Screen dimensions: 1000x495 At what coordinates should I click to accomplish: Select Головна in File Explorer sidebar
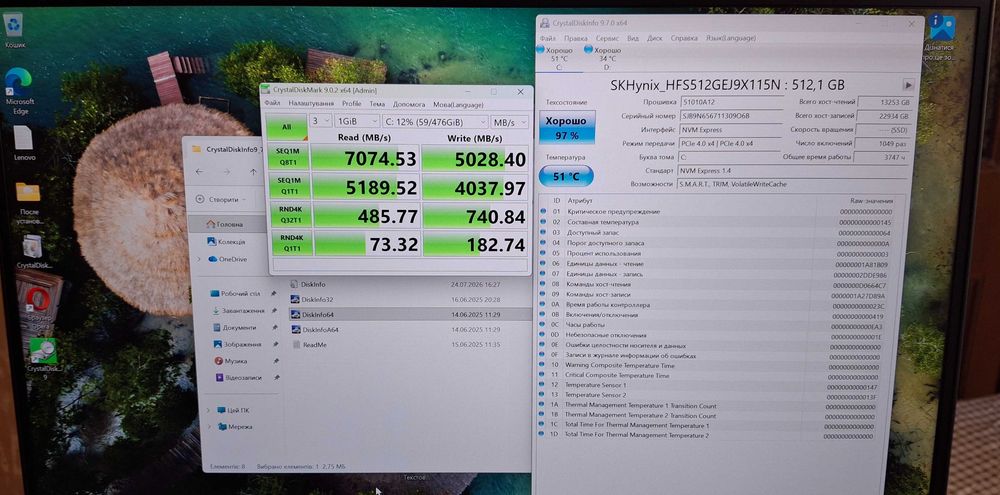pyautogui.click(x=228, y=224)
